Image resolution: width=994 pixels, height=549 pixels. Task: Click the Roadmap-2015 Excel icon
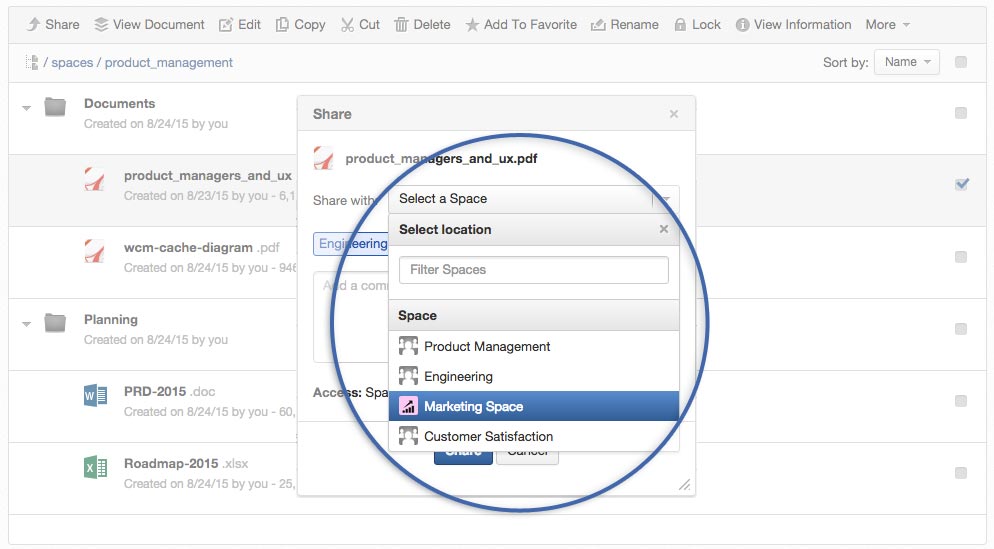[x=95, y=468]
